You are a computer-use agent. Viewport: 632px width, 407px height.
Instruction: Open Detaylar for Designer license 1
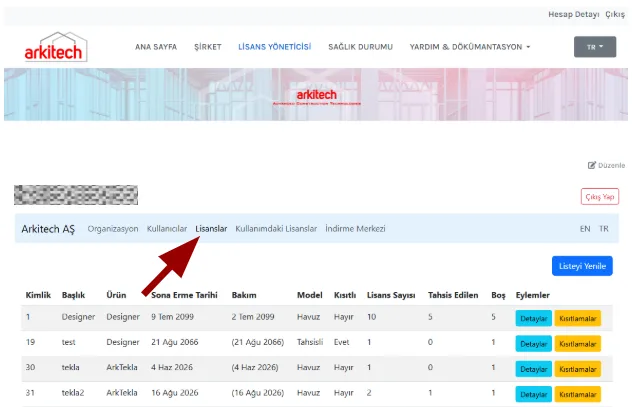(x=533, y=318)
